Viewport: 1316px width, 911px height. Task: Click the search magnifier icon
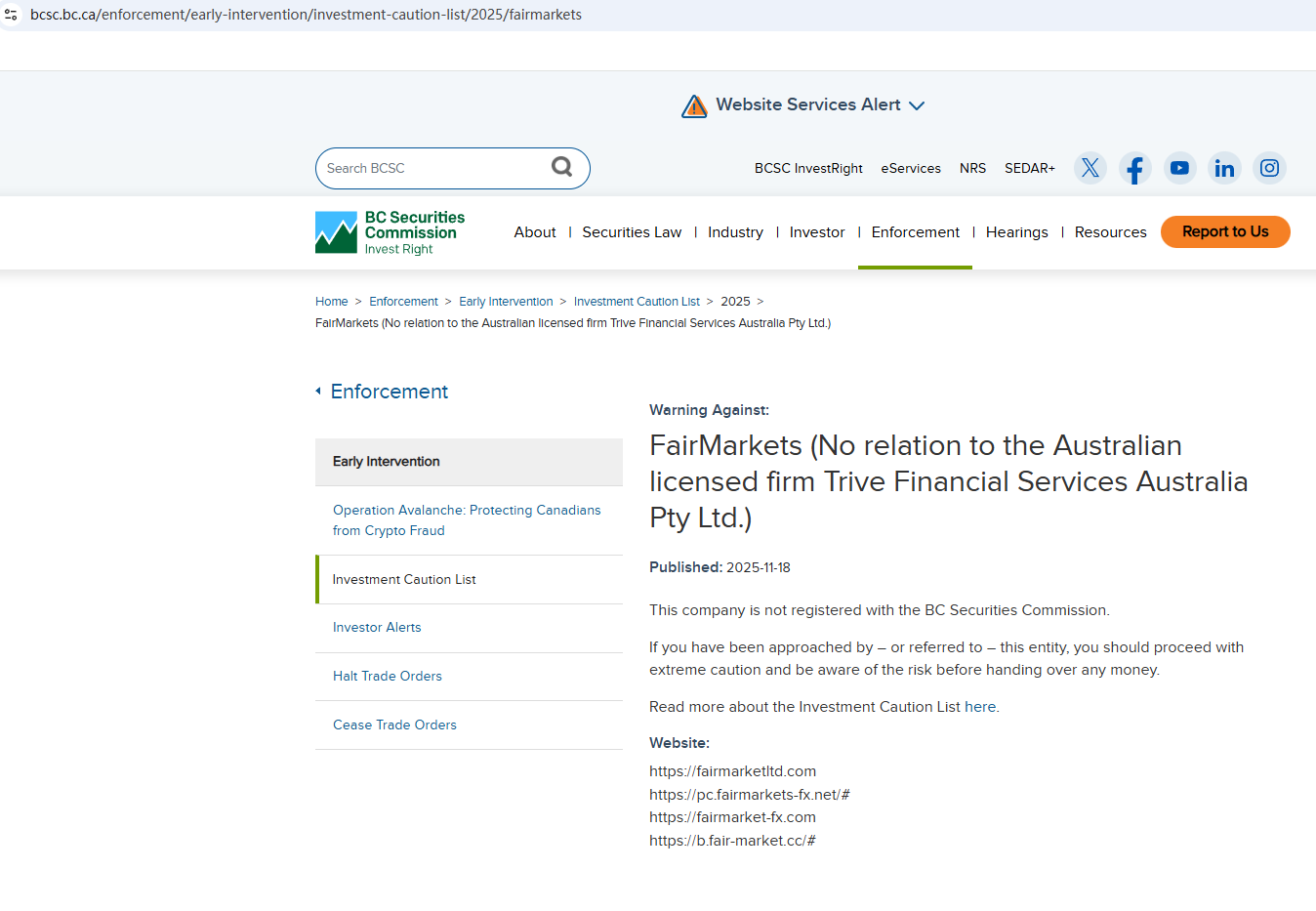click(561, 167)
